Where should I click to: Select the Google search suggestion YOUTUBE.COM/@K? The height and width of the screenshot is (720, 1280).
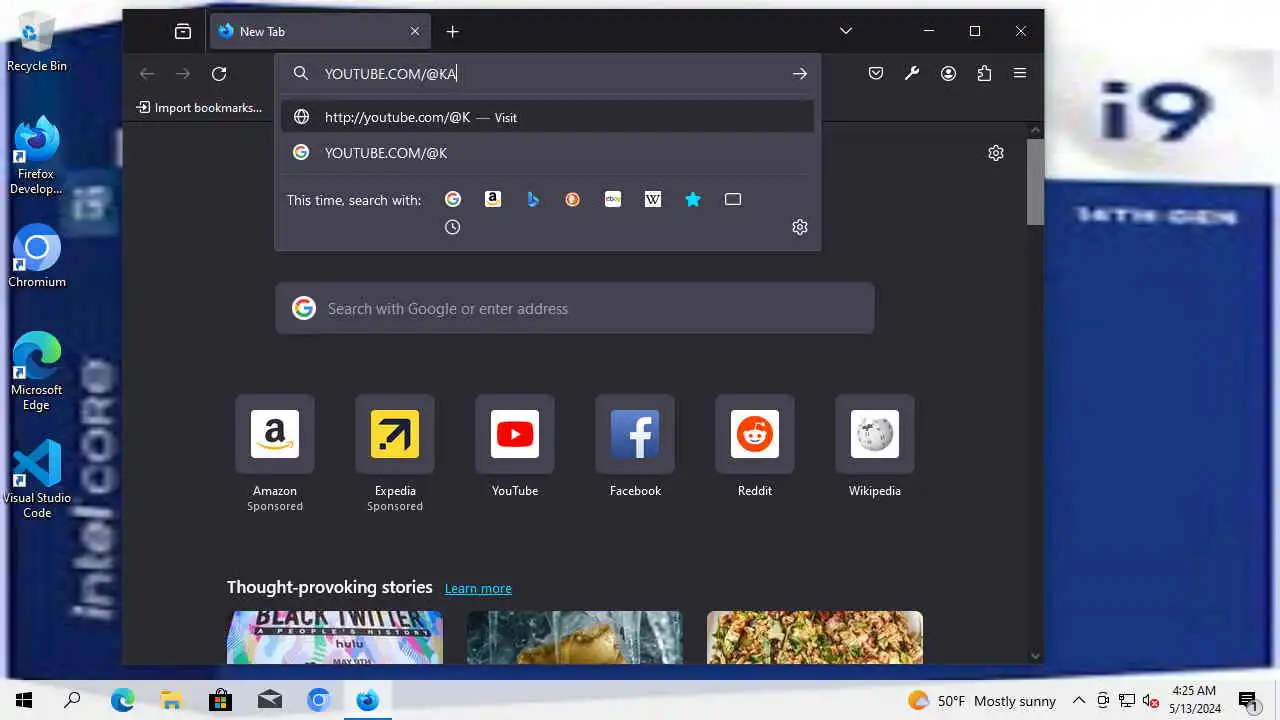[548, 153]
